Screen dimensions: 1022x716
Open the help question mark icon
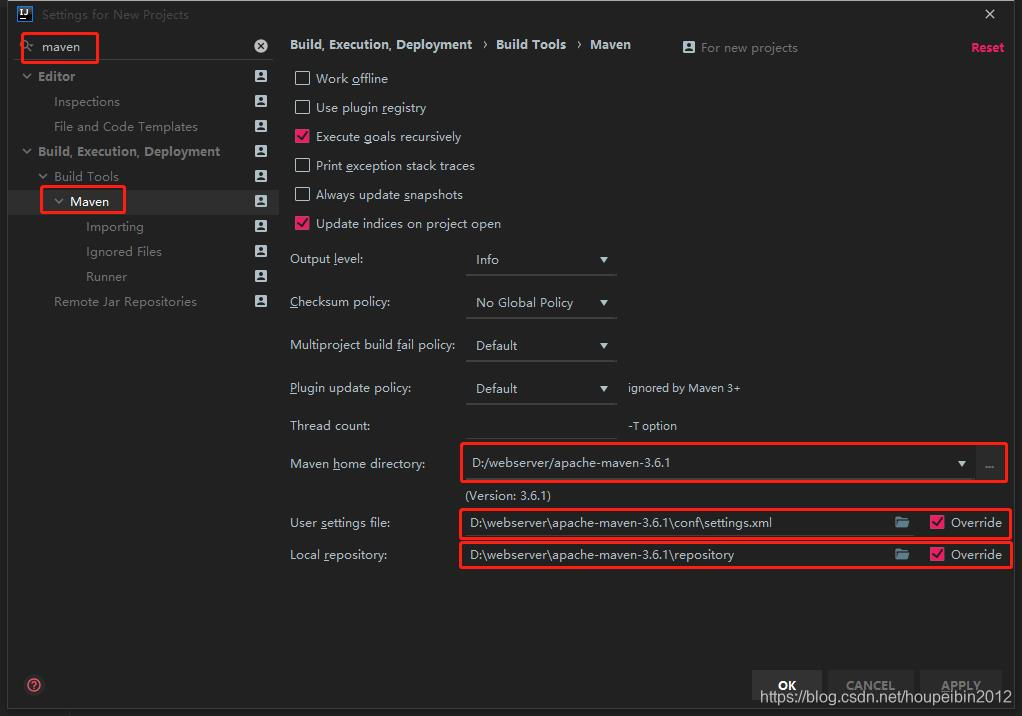tap(34, 685)
